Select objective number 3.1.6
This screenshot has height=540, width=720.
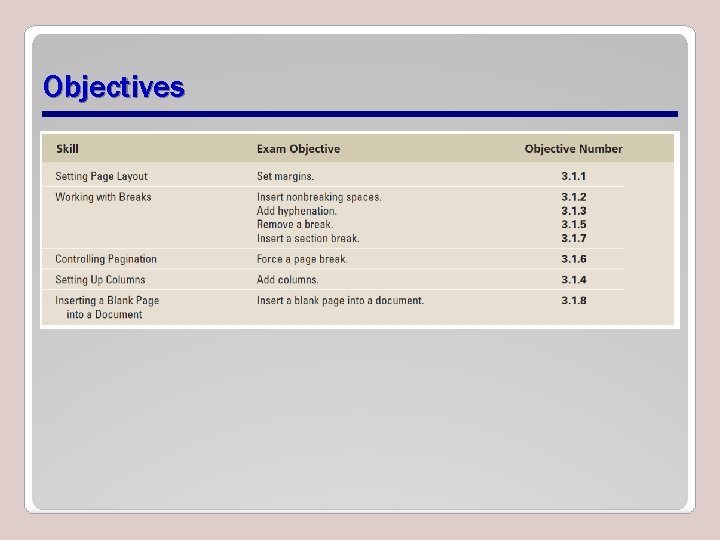click(x=574, y=259)
